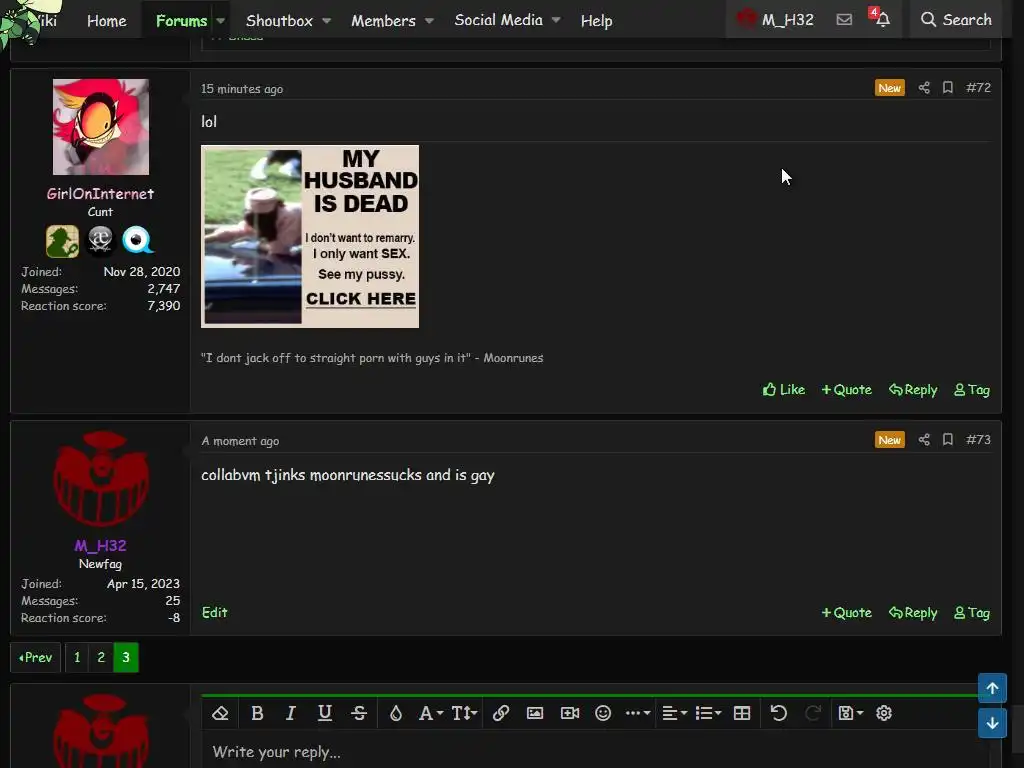The image size is (1024, 768).
Task: Bookmark post #73
Action: click(948, 440)
